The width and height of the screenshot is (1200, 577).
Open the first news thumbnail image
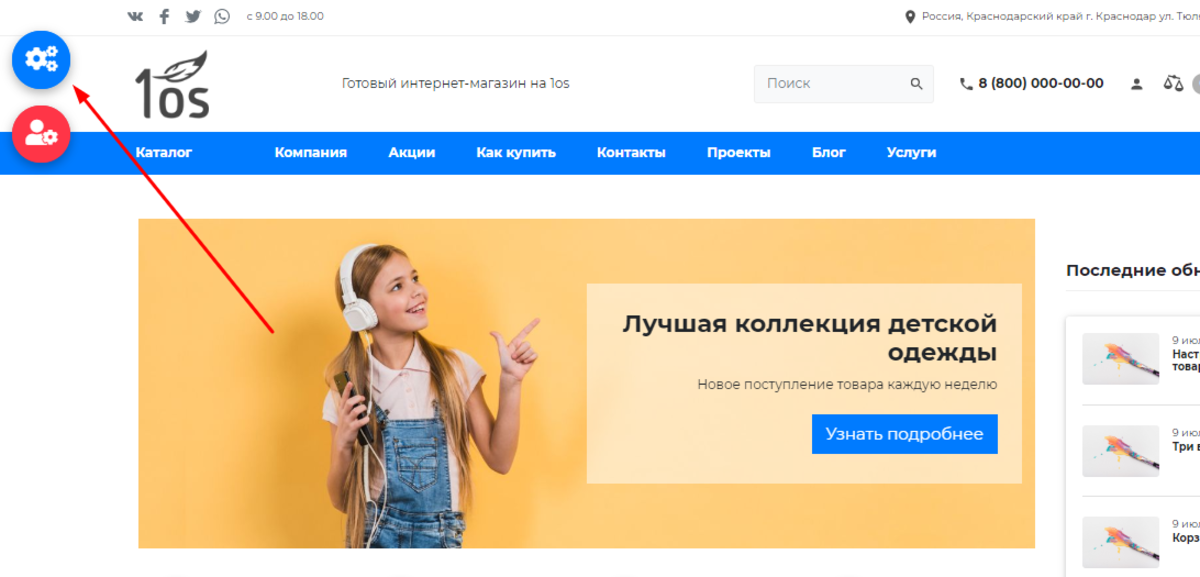(1121, 359)
